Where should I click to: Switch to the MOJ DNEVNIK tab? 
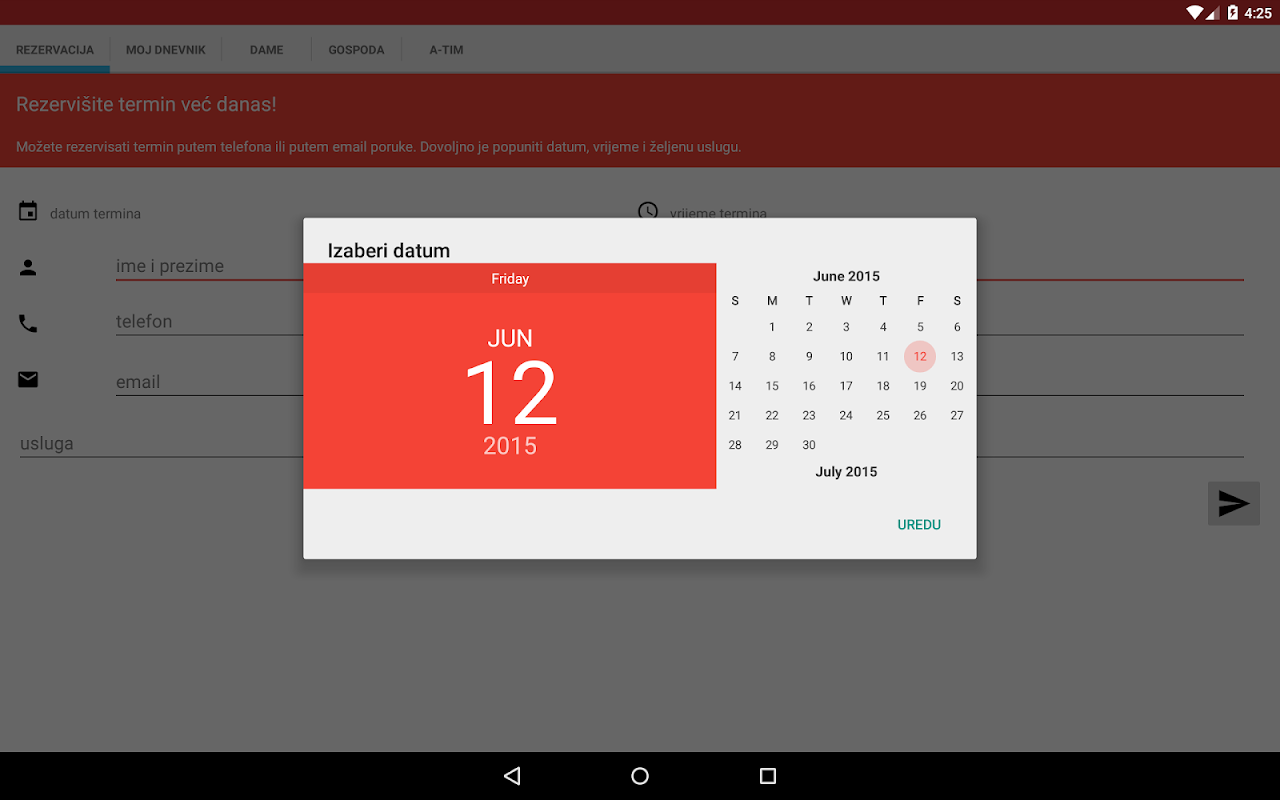pyautogui.click(x=166, y=50)
